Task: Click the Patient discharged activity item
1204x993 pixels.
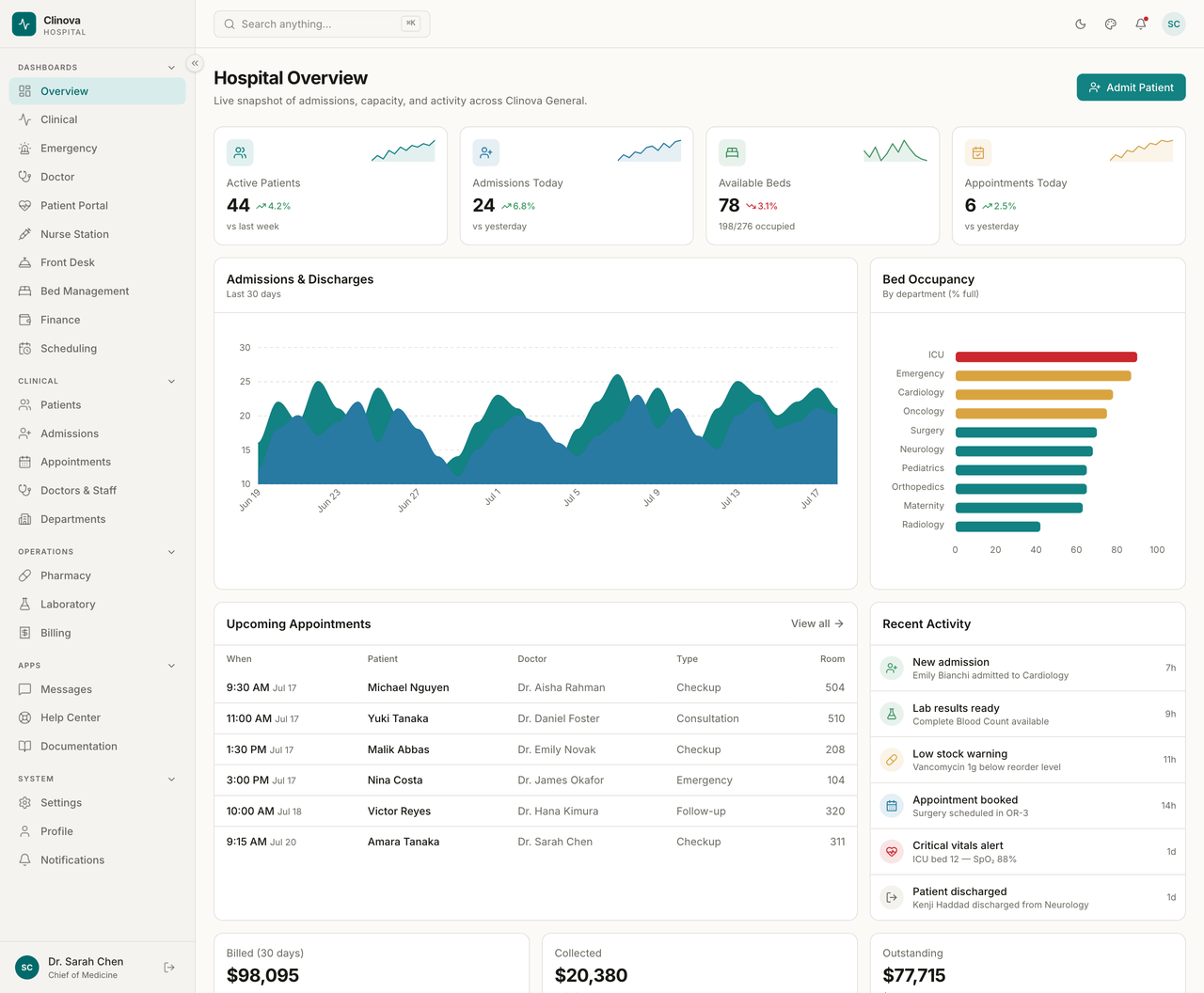Action: pyautogui.click(x=1027, y=898)
